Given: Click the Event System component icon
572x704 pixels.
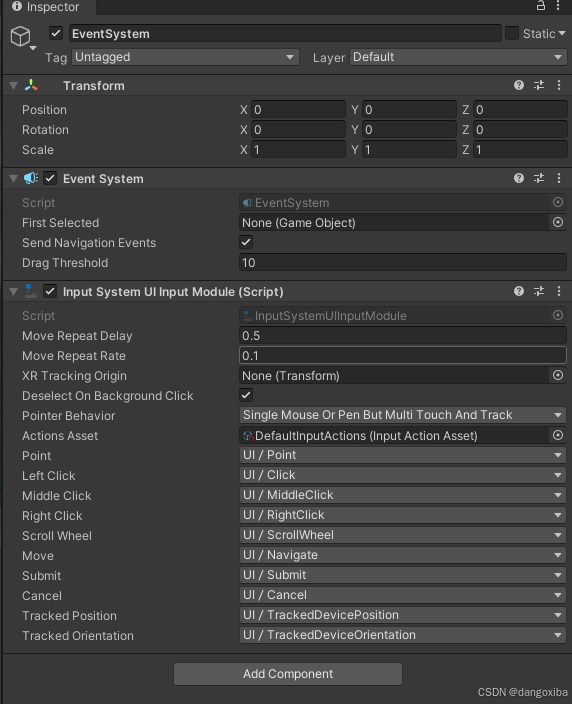Looking at the screenshot, I should (31, 178).
